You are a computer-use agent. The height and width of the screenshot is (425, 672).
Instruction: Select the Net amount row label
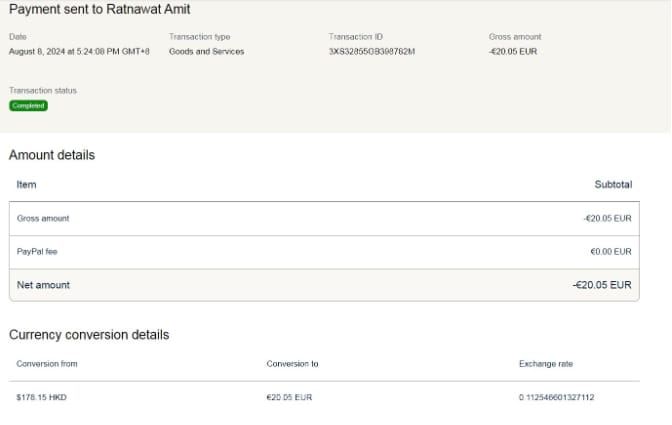[43, 285]
